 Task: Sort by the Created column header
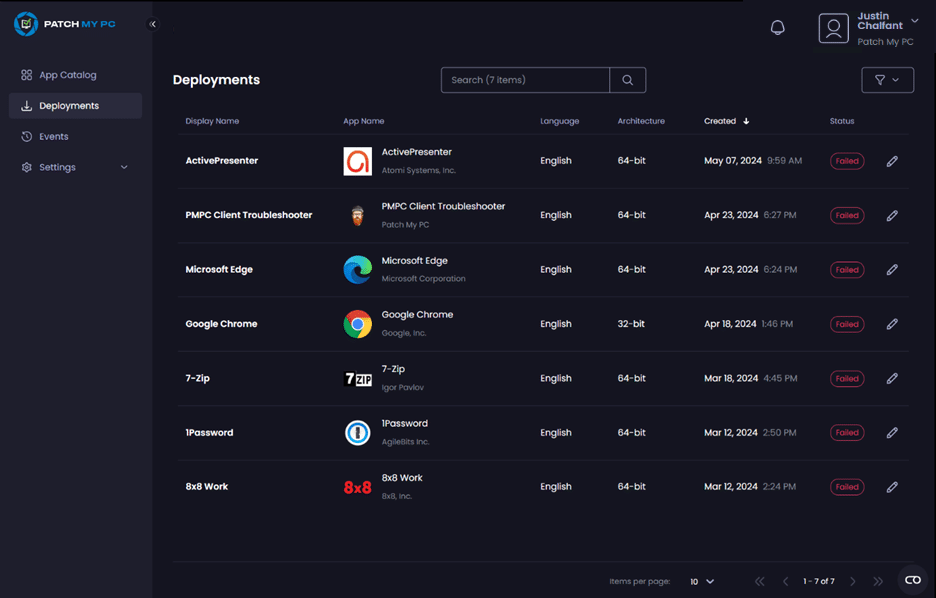(x=720, y=121)
